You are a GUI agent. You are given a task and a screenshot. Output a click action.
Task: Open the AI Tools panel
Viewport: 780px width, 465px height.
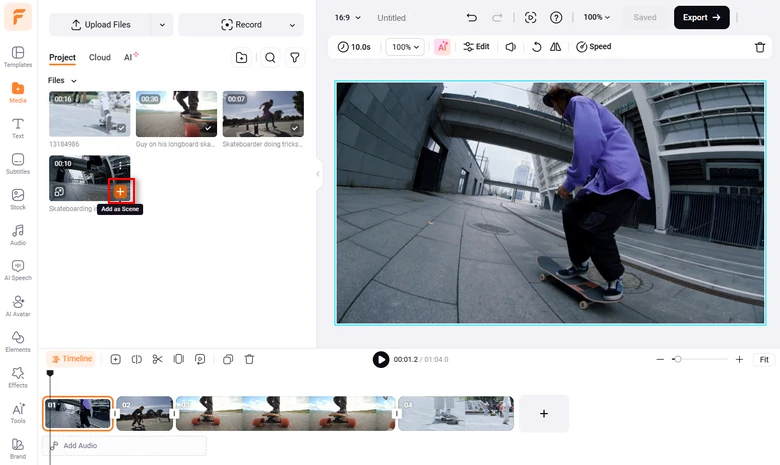pos(18,413)
